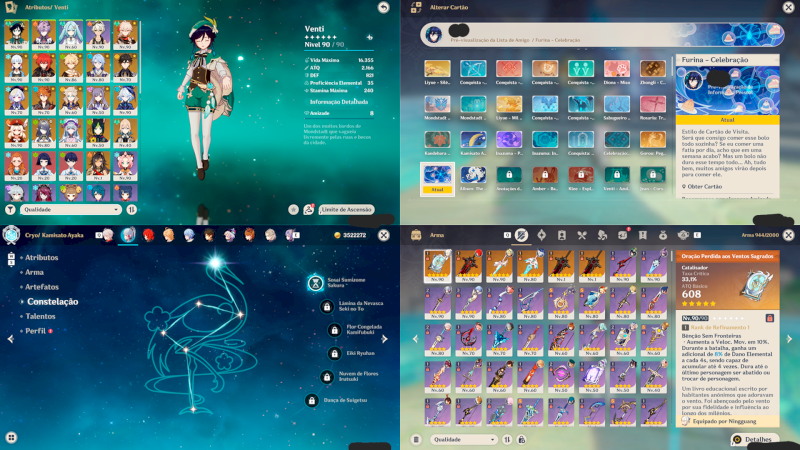Select the Constelação menu item
The image size is (800, 450).
pyautogui.click(x=53, y=302)
